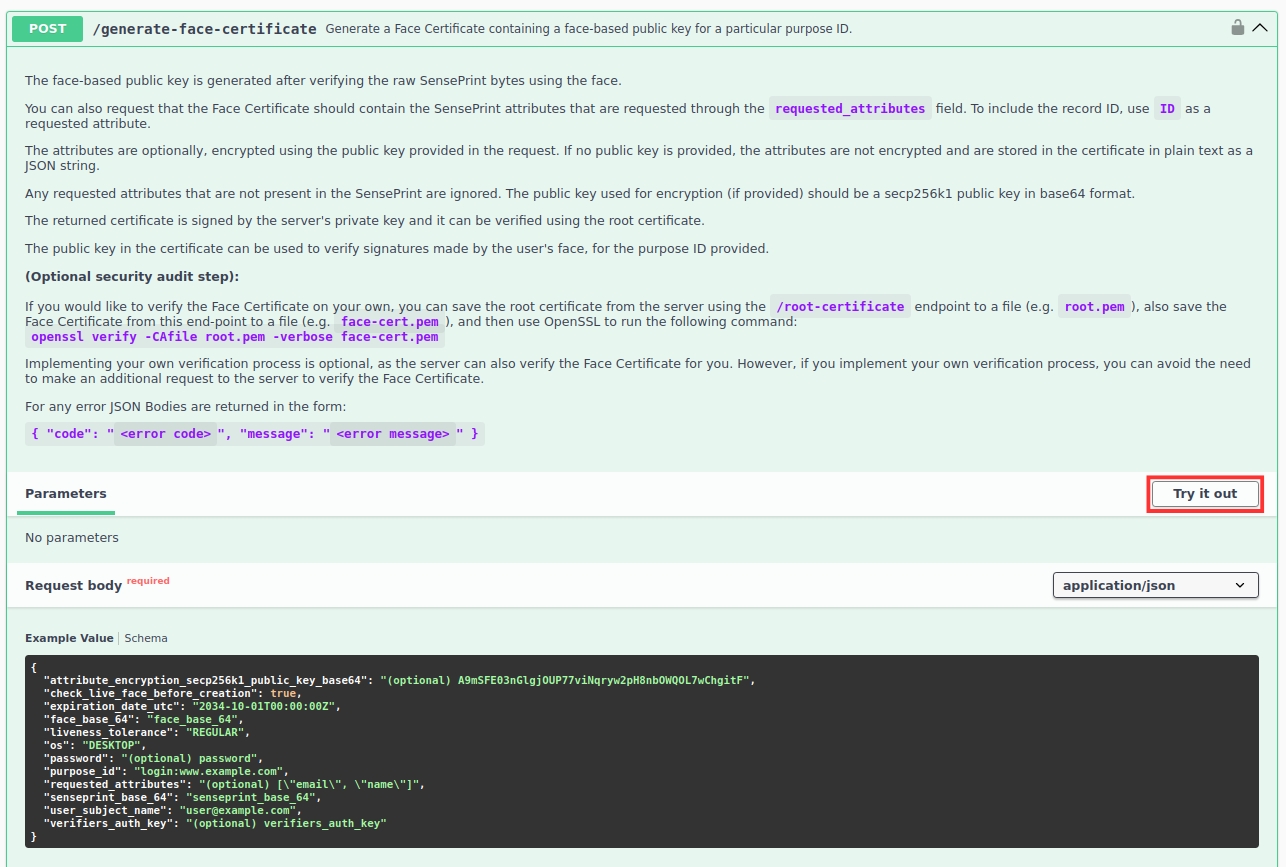Viewport: 1286px width, 867px height.
Task: Click the authorization lock icon
Action: click(x=1237, y=28)
